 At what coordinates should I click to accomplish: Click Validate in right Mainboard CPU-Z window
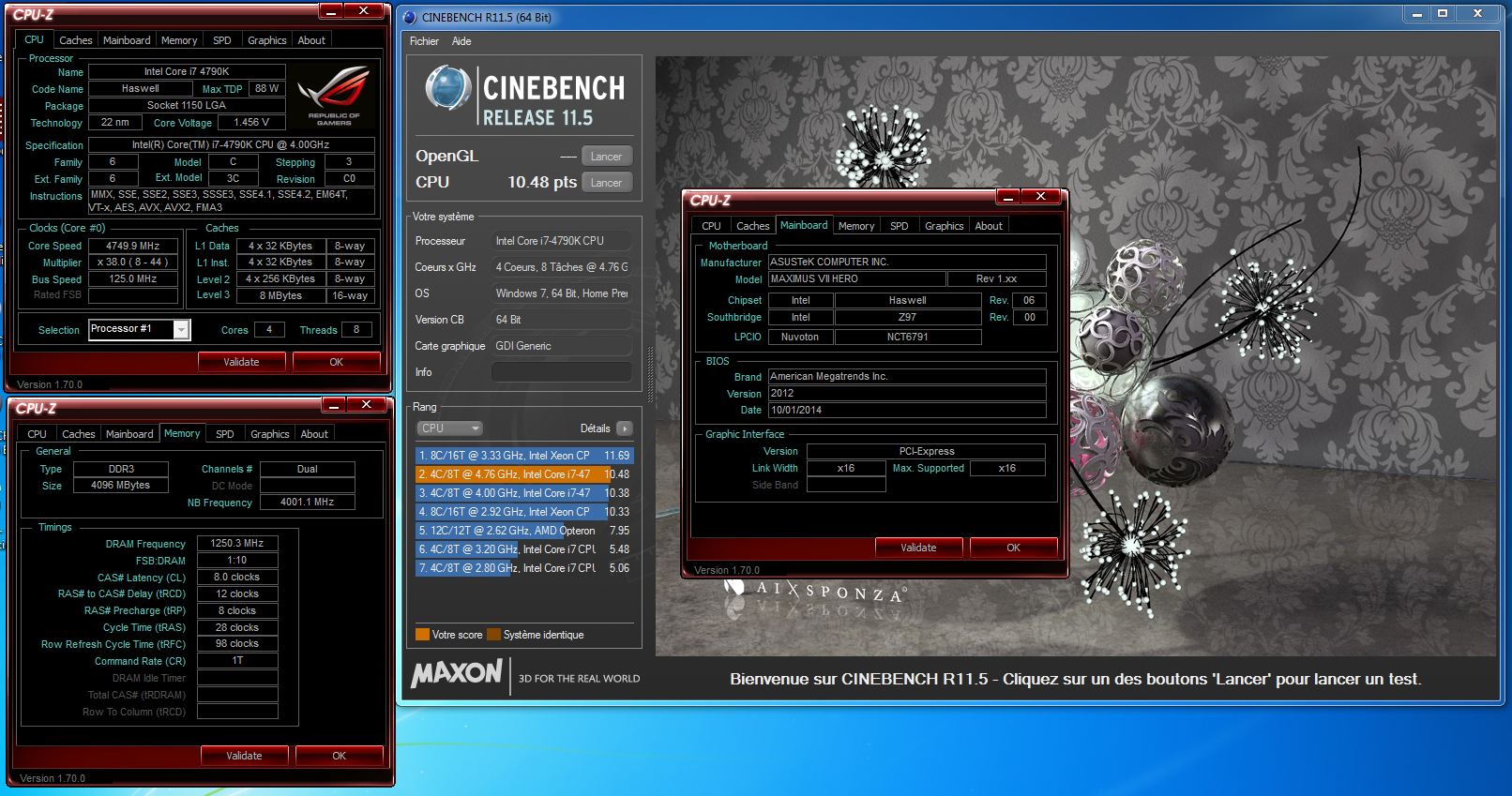pyautogui.click(x=918, y=548)
